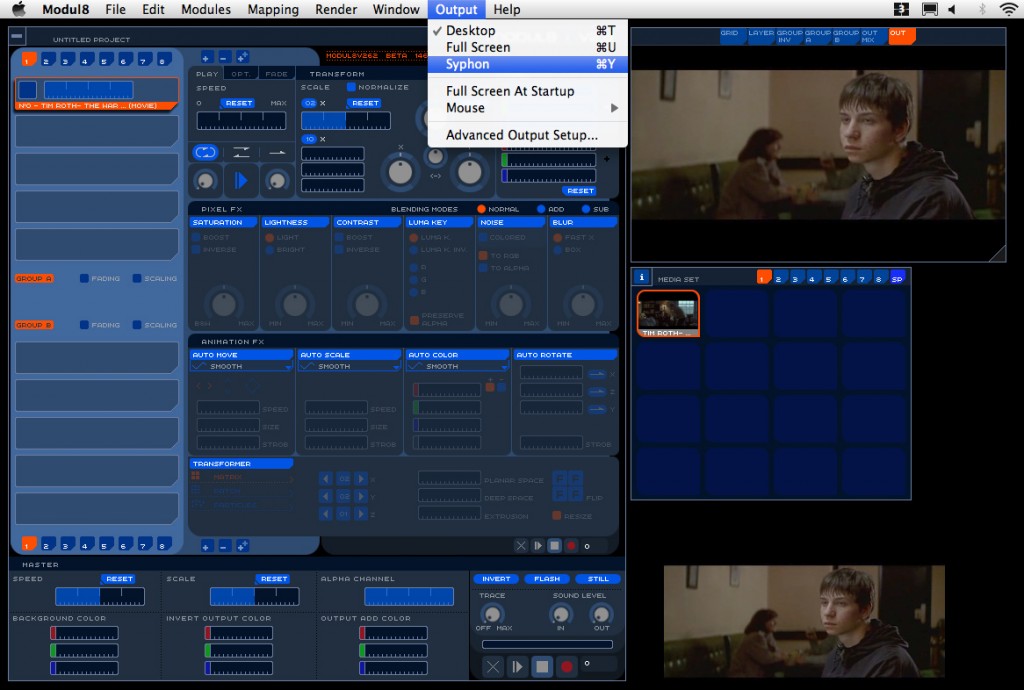This screenshot has height=690, width=1024.
Task: Click the top duplicate-layer double-plus icon
Action: point(242,57)
